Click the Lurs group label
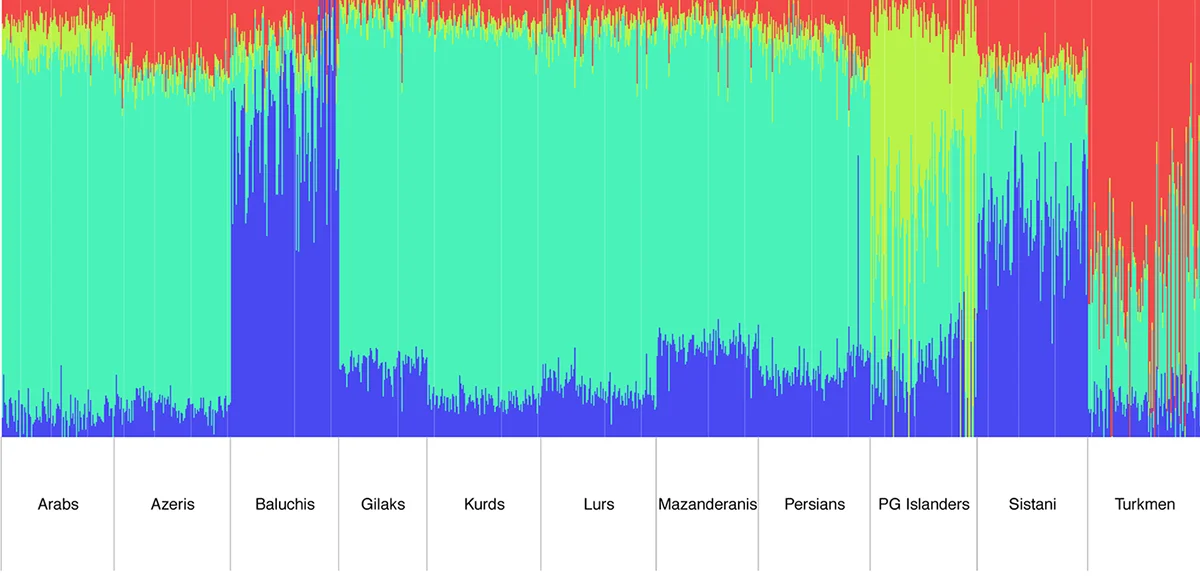1200x576 pixels. 598,504
